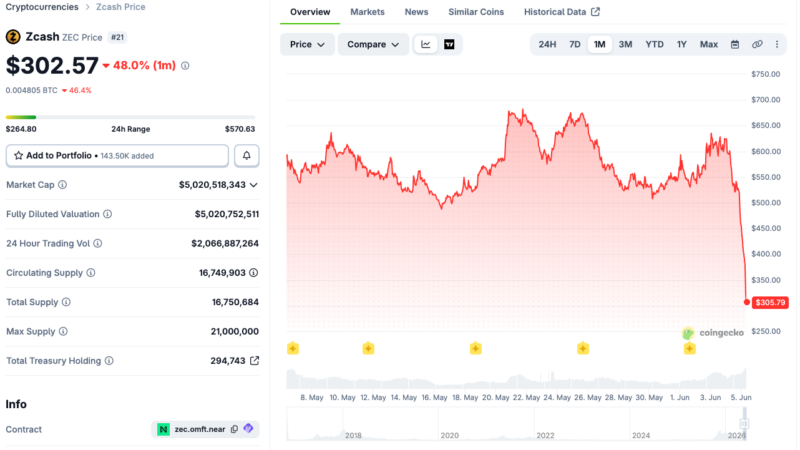
Task: Click the info icon beside 48.0% (1m)
Action: (185, 66)
